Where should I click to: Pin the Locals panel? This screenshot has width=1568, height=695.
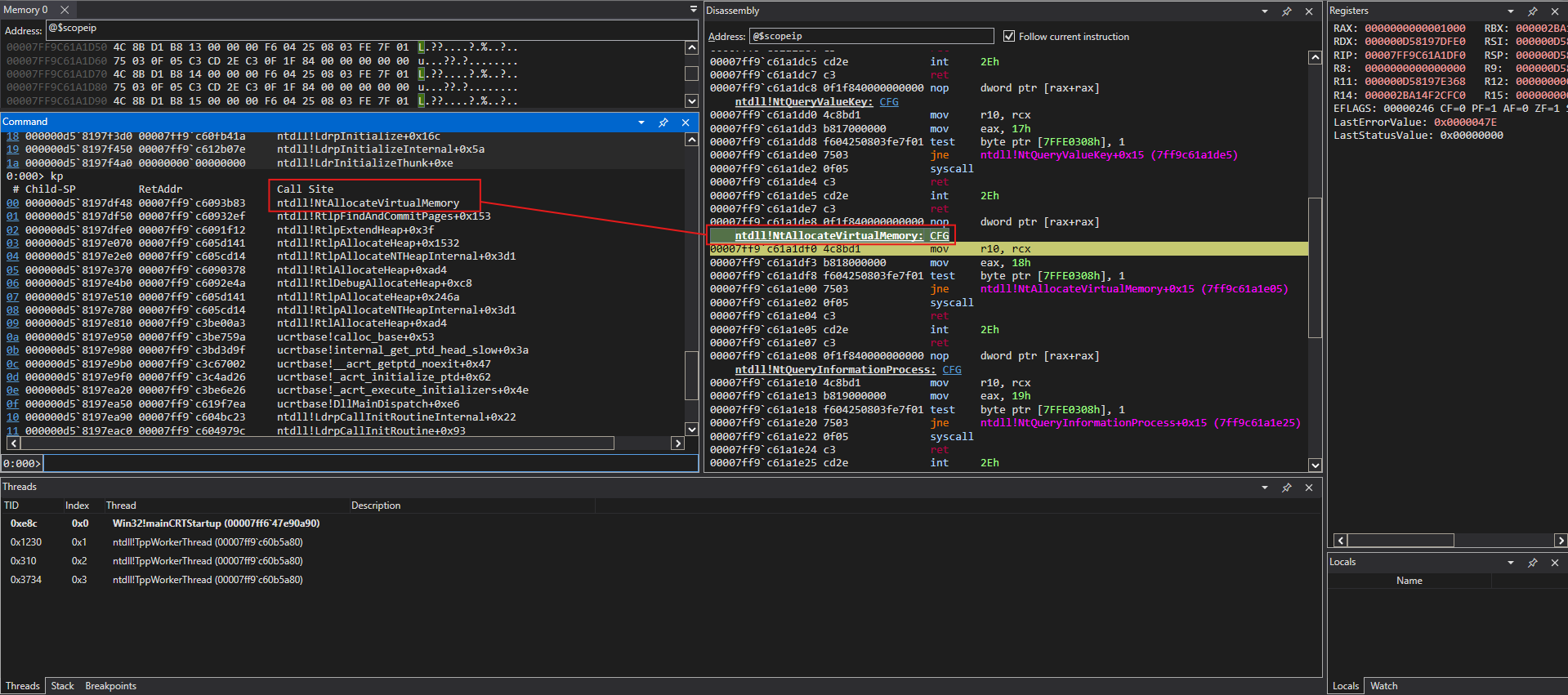[1533, 563]
